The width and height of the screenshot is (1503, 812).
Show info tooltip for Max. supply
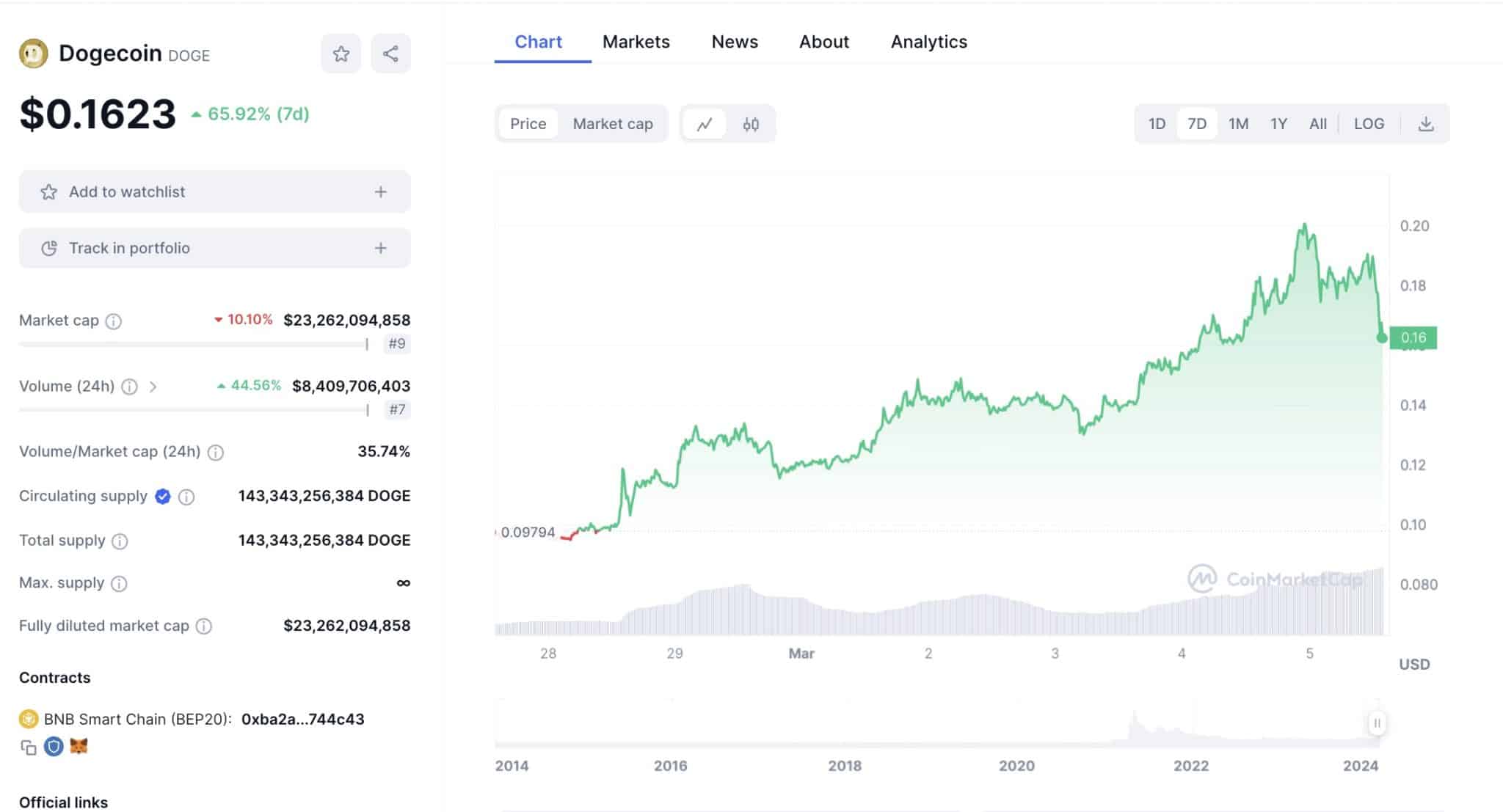tap(119, 583)
